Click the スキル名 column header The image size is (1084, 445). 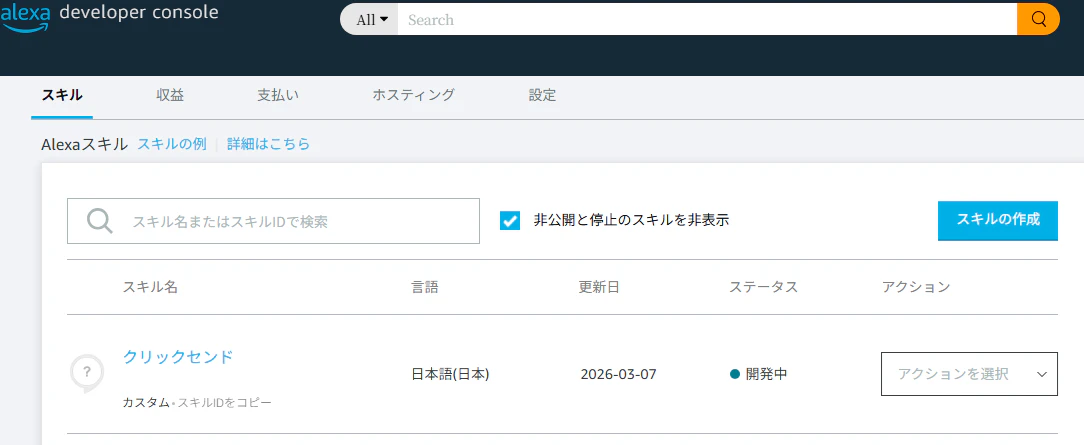pyautogui.click(x=151, y=287)
